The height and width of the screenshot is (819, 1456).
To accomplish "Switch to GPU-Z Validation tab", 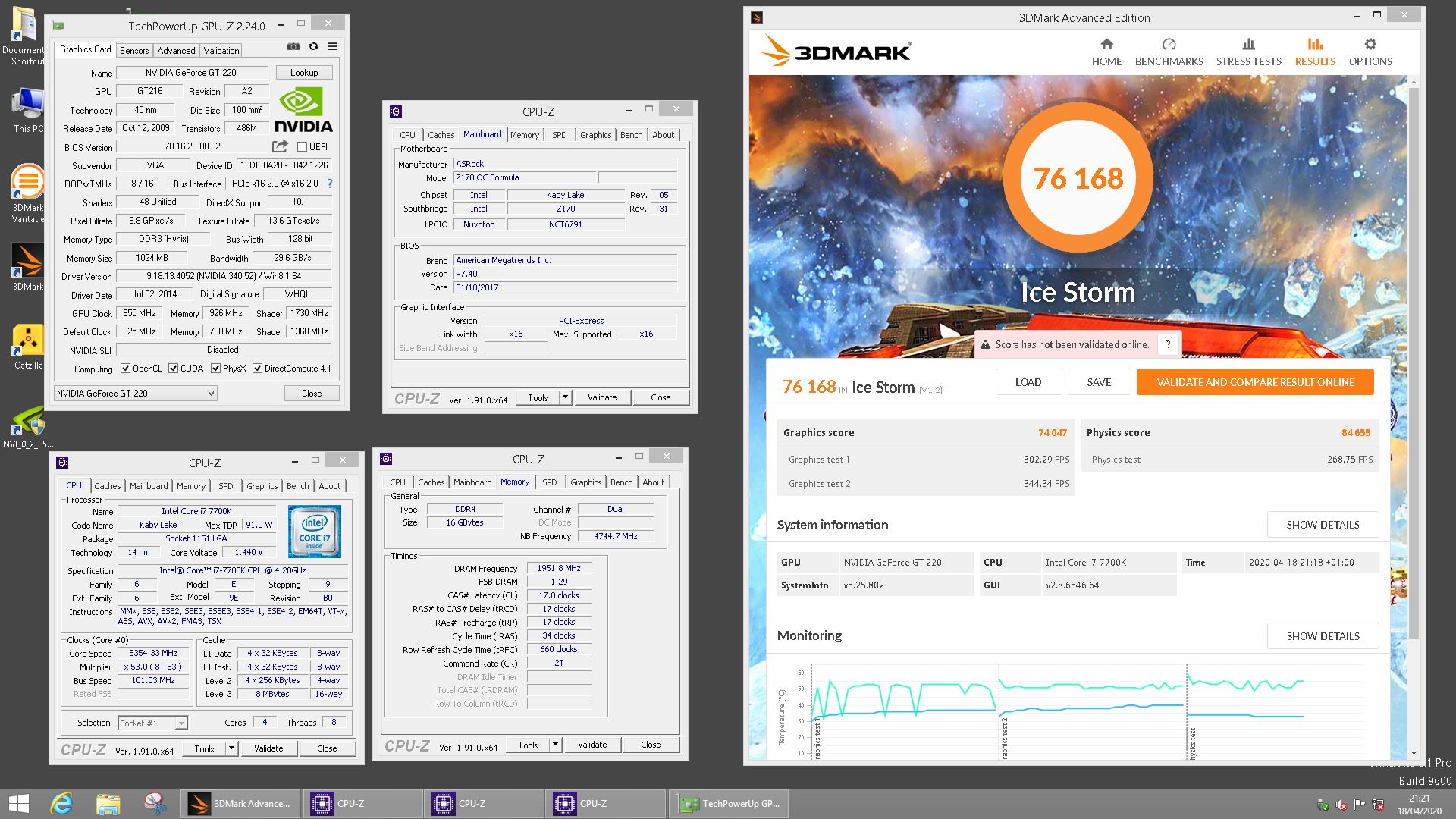I will point(221,51).
